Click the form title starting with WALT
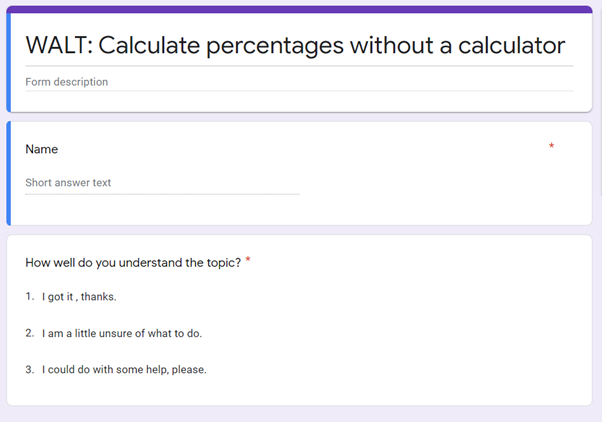 295,46
